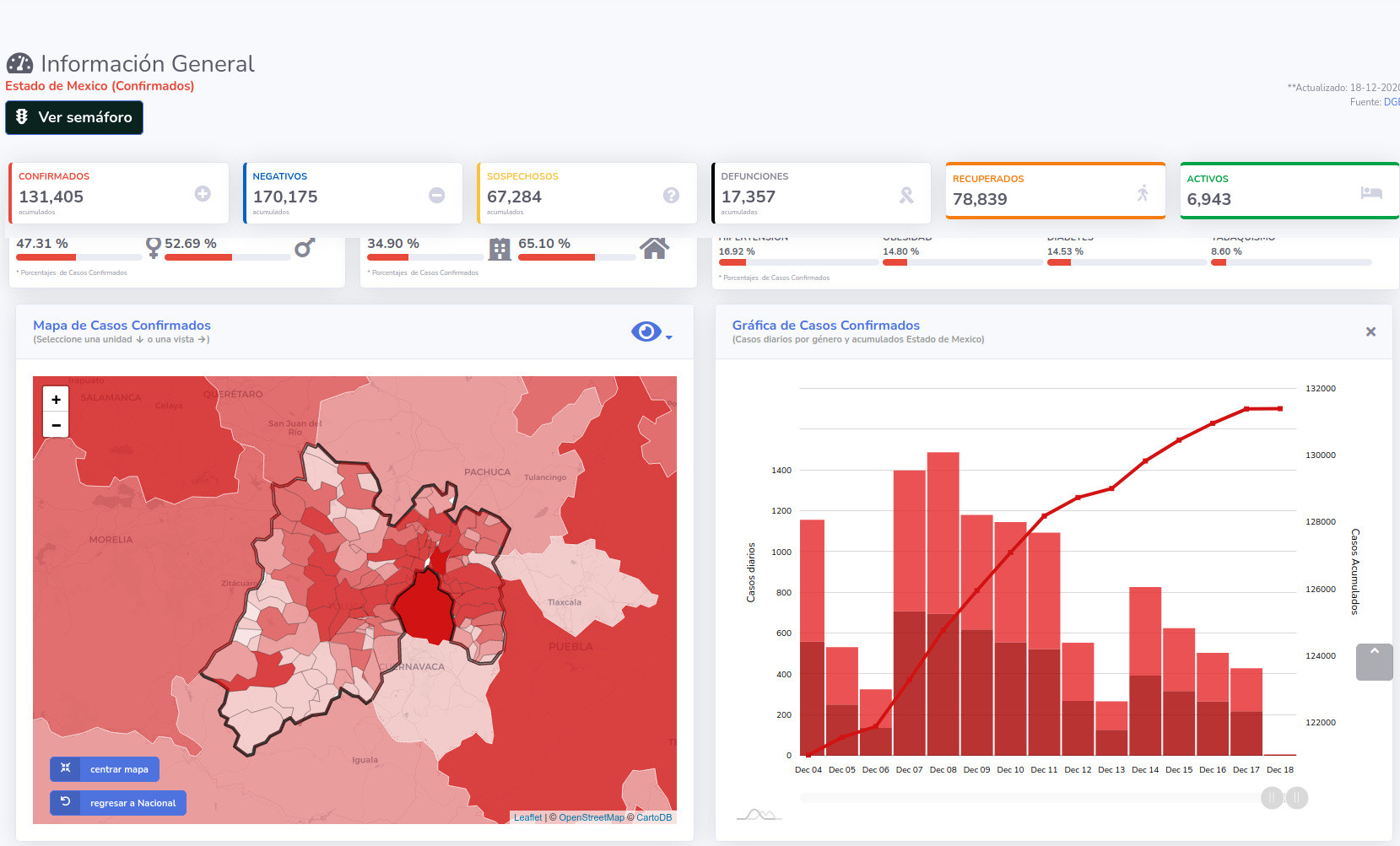Image resolution: width=1400 pixels, height=846 pixels.
Task: Click the PUEBLA label on the map
Action: click(570, 647)
